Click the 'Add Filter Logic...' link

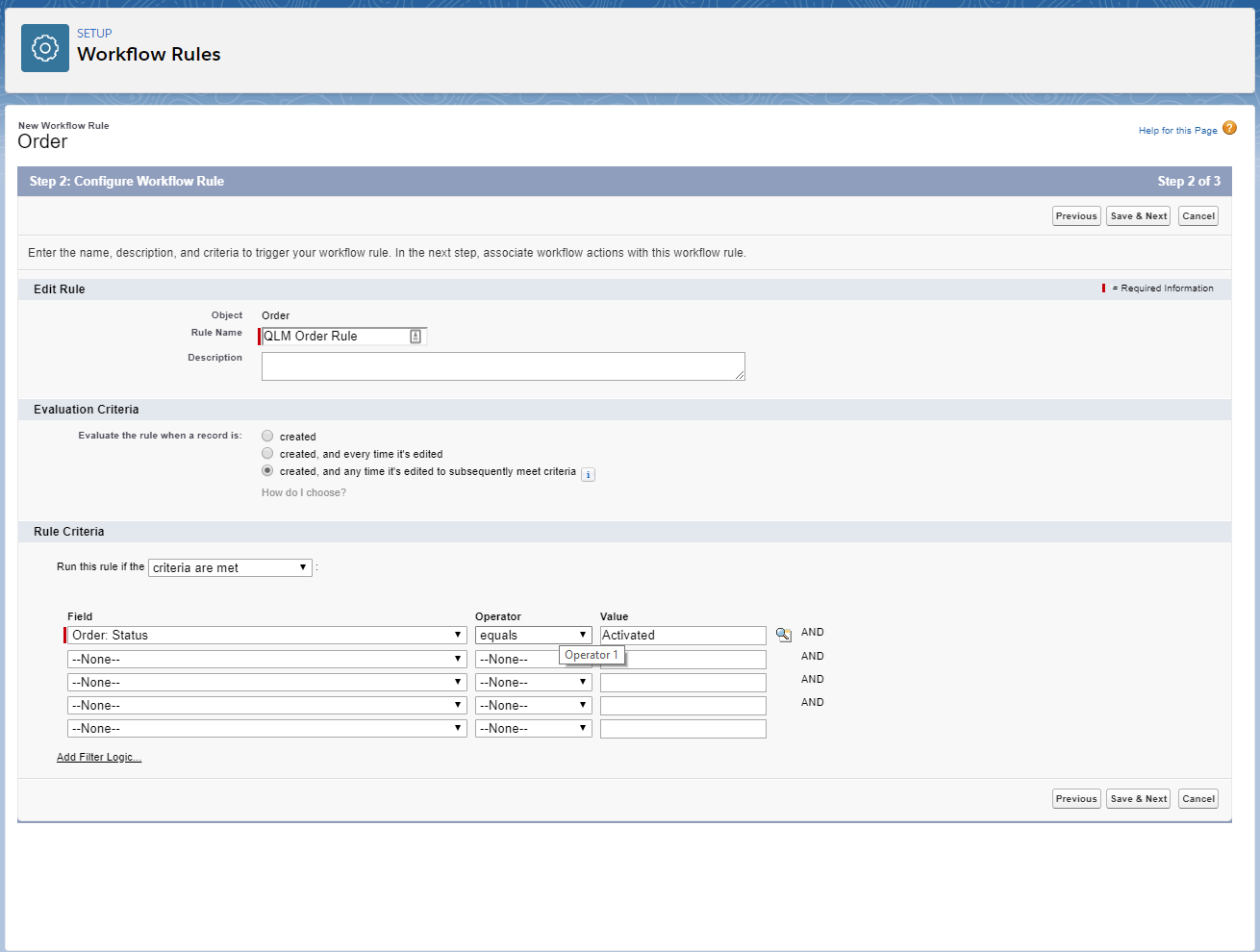[x=99, y=758]
